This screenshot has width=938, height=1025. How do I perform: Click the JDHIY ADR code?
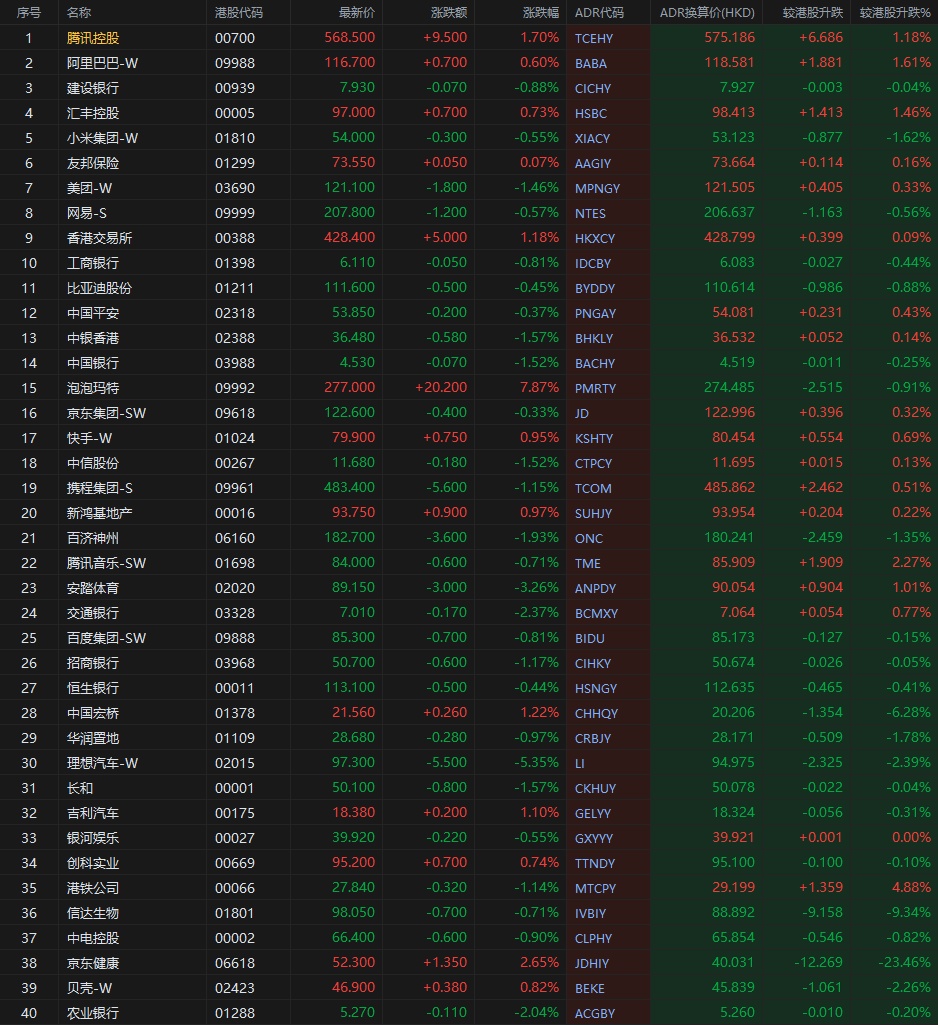tap(592, 964)
